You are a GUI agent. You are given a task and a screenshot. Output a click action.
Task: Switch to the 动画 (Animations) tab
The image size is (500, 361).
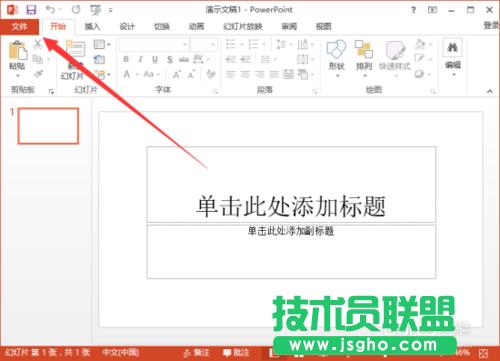pyautogui.click(x=196, y=26)
